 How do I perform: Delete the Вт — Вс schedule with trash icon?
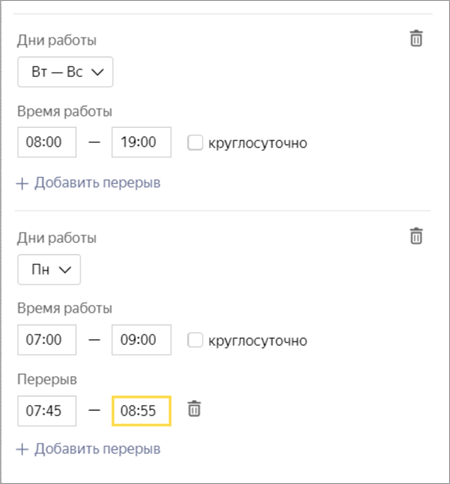(x=416, y=38)
